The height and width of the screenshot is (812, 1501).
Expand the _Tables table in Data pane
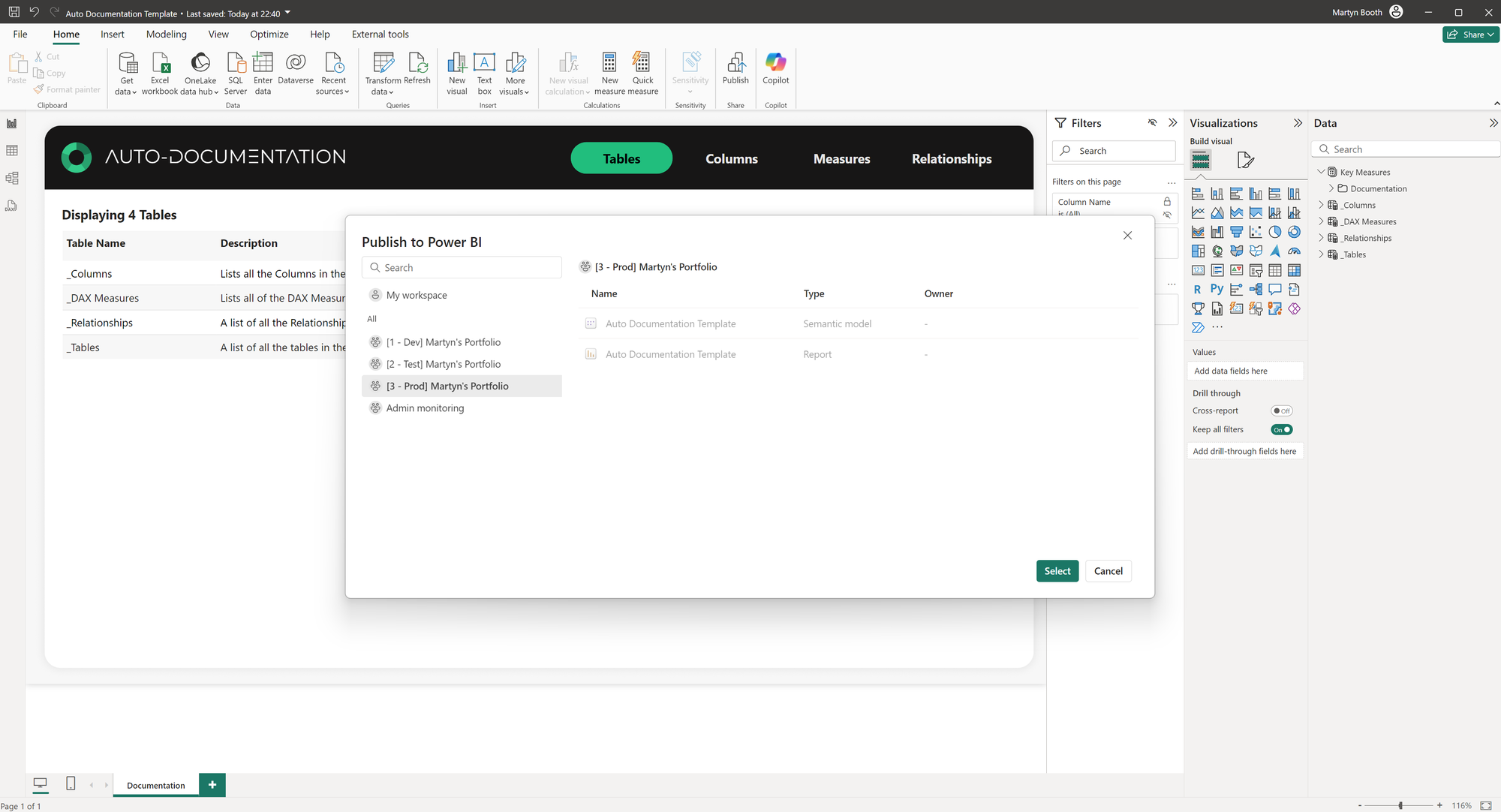click(1321, 254)
